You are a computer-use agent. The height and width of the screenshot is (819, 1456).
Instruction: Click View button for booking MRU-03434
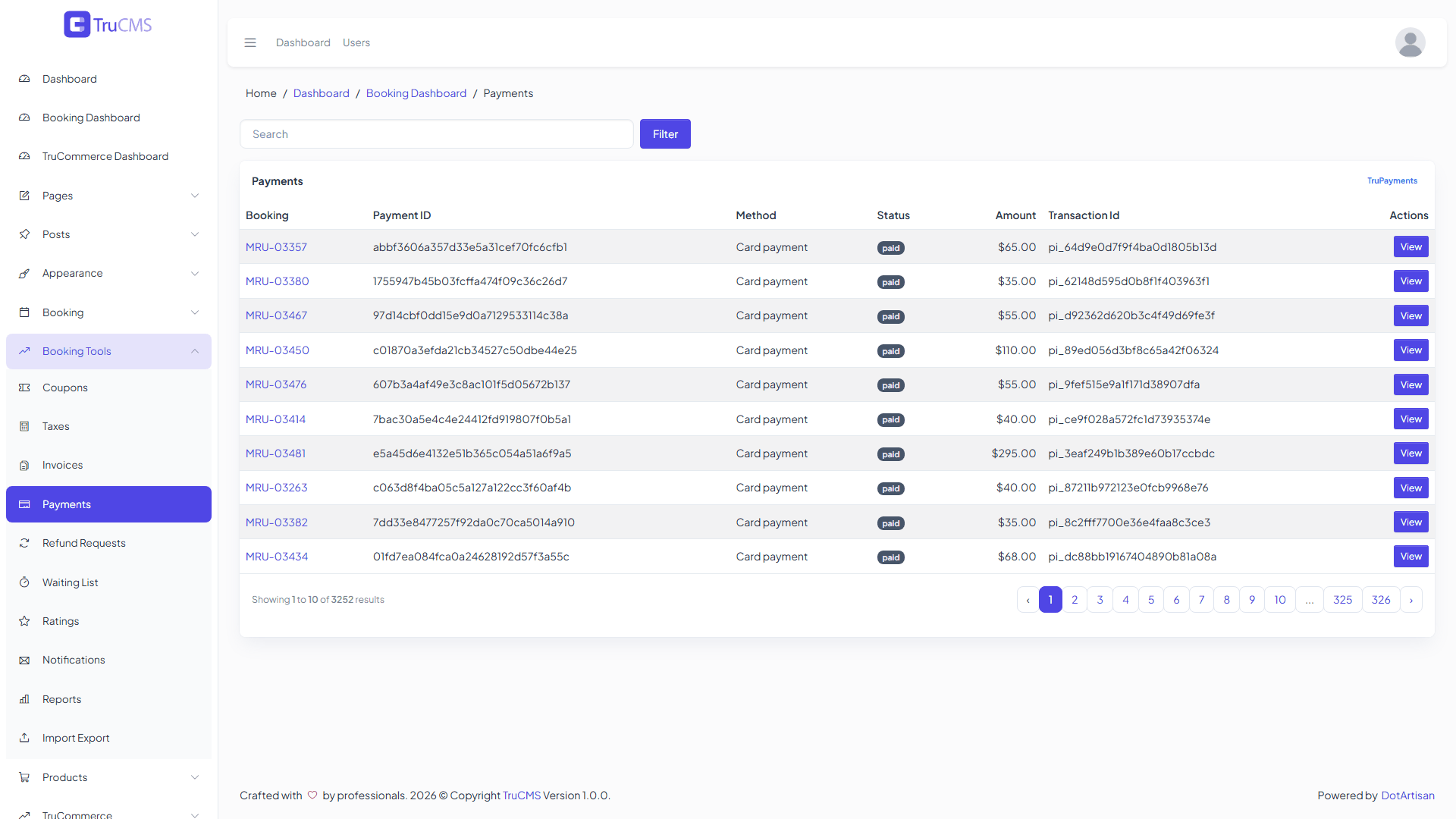click(1410, 557)
